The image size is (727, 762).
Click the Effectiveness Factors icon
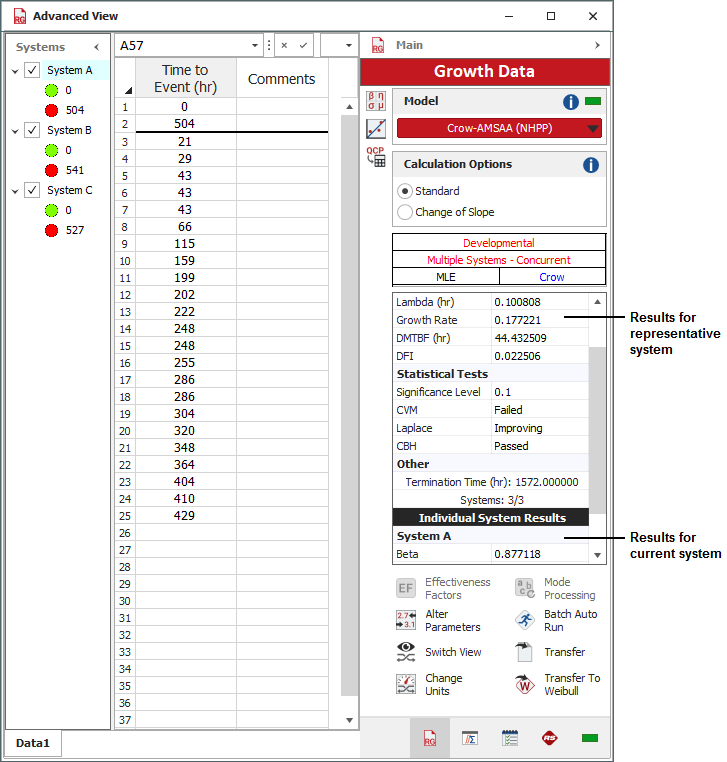pos(406,588)
